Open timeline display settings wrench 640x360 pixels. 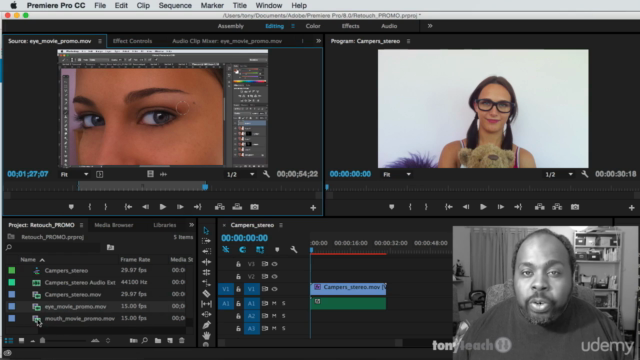[x=293, y=249]
